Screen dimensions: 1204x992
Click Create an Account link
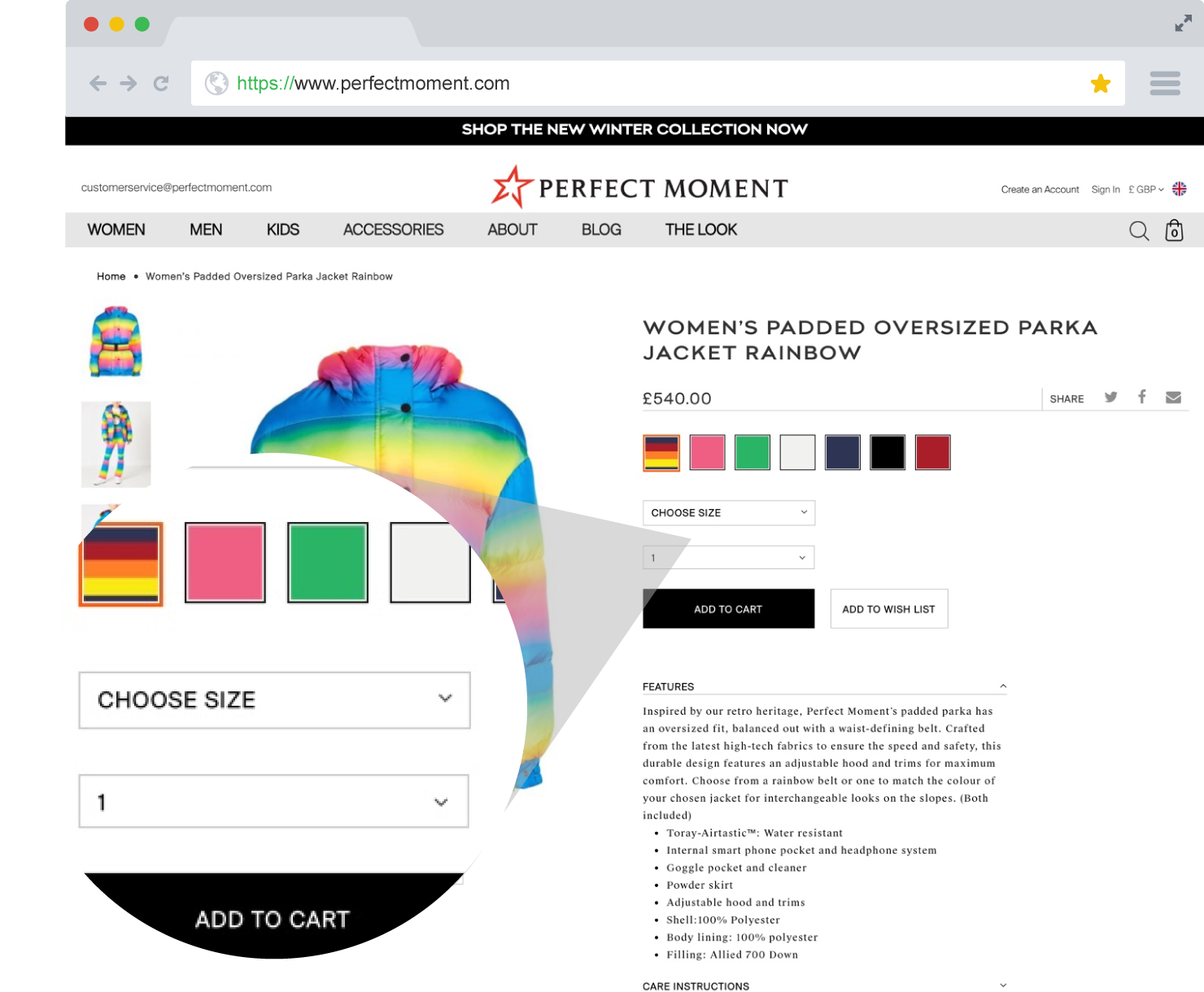(x=1040, y=189)
